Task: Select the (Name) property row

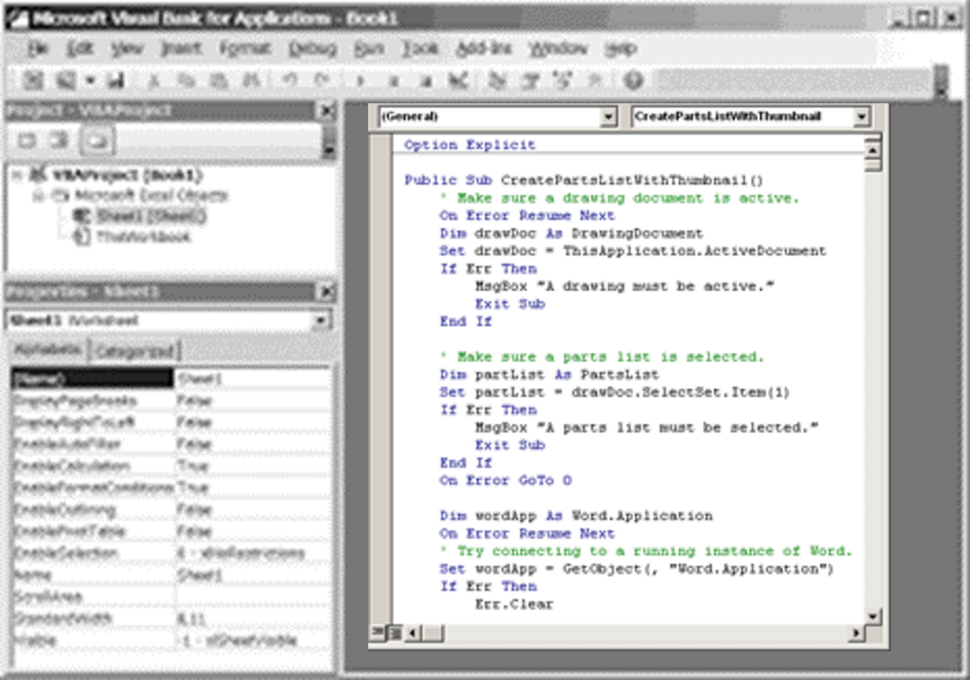Action: (171, 379)
